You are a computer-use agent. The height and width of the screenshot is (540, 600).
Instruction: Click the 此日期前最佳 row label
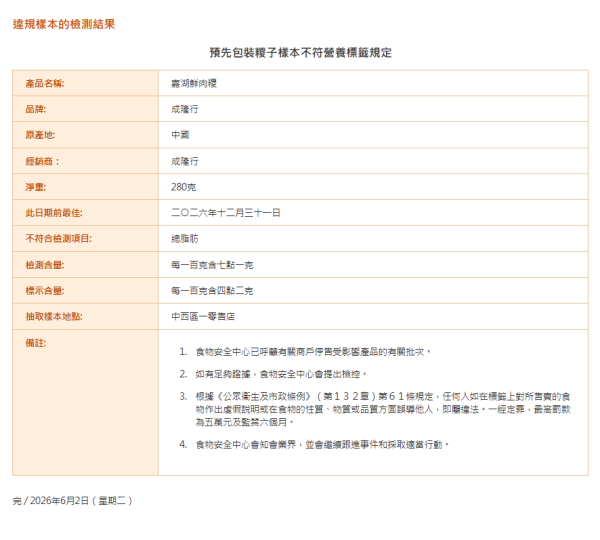(54, 213)
